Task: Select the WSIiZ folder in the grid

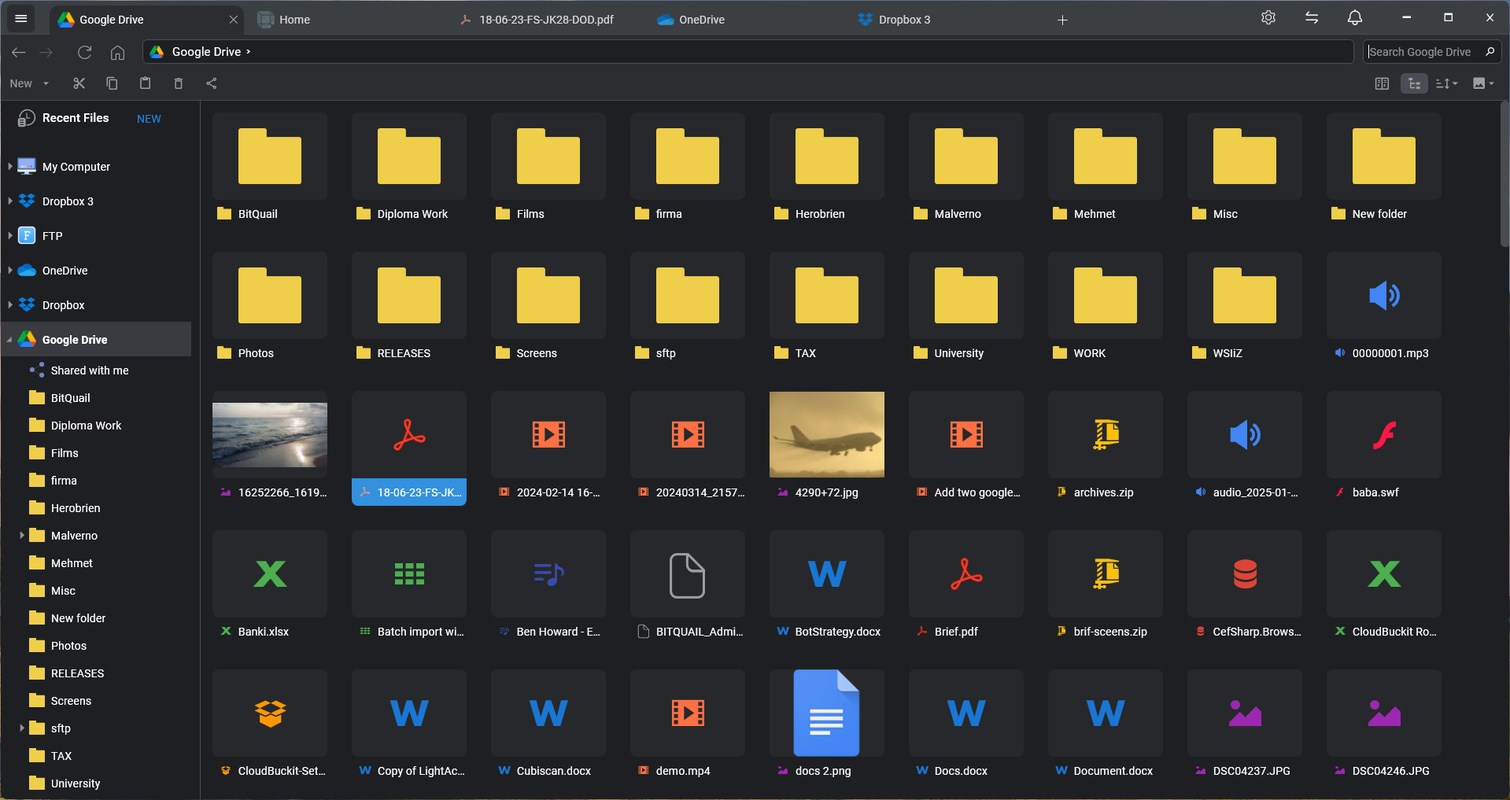Action: pyautogui.click(x=1245, y=309)
